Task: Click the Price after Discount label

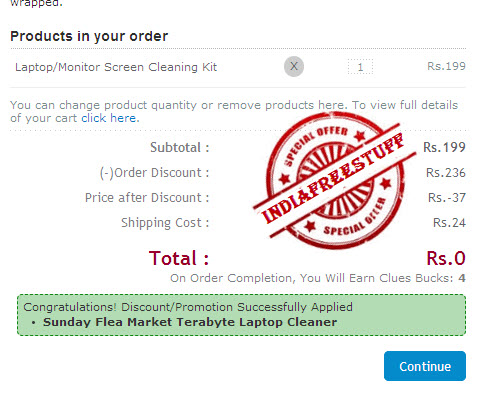Action: click(x=147, y=198)
